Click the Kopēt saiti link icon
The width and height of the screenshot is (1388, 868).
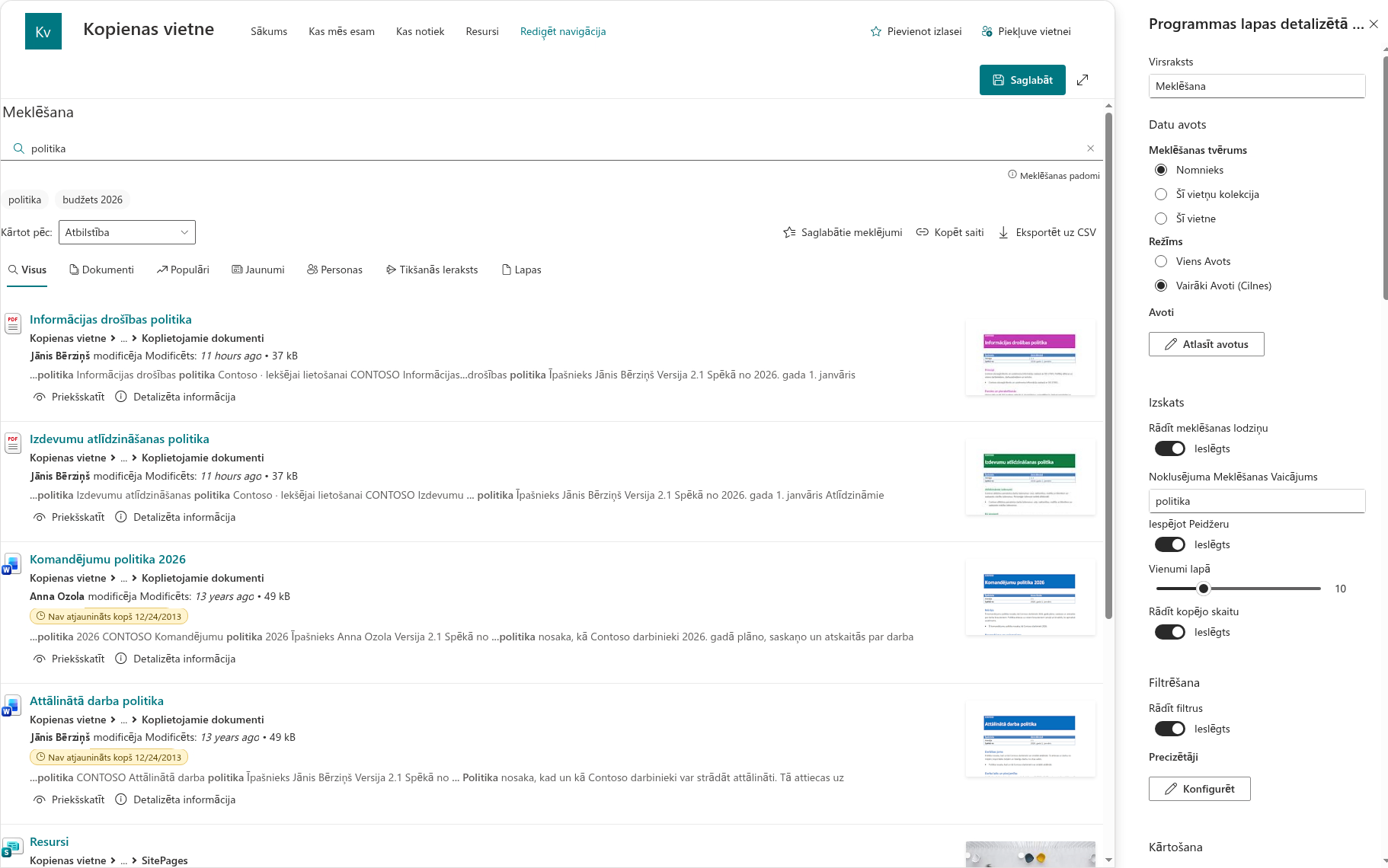922,232
